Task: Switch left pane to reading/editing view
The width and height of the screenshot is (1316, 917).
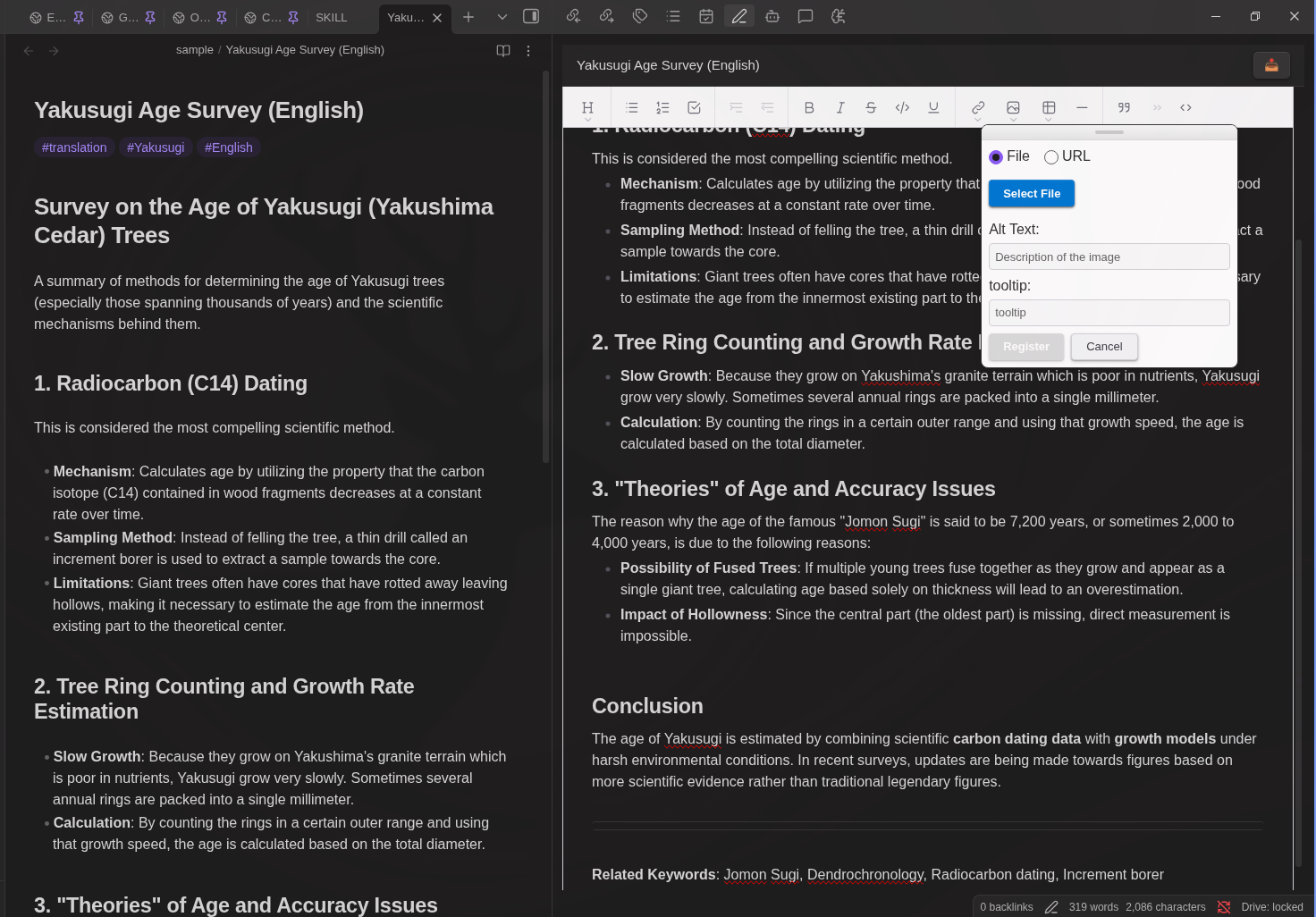Action: (503, 51)
